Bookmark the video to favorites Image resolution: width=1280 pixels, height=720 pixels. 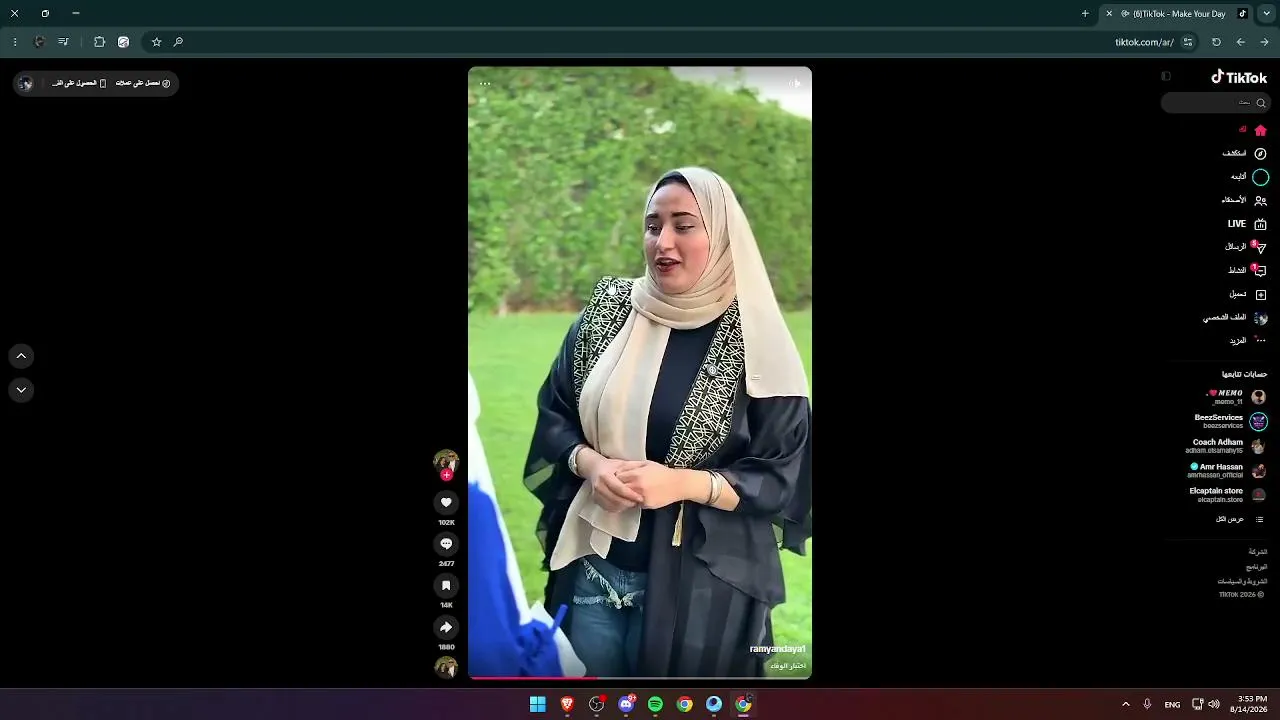click(x=446, y=585)
